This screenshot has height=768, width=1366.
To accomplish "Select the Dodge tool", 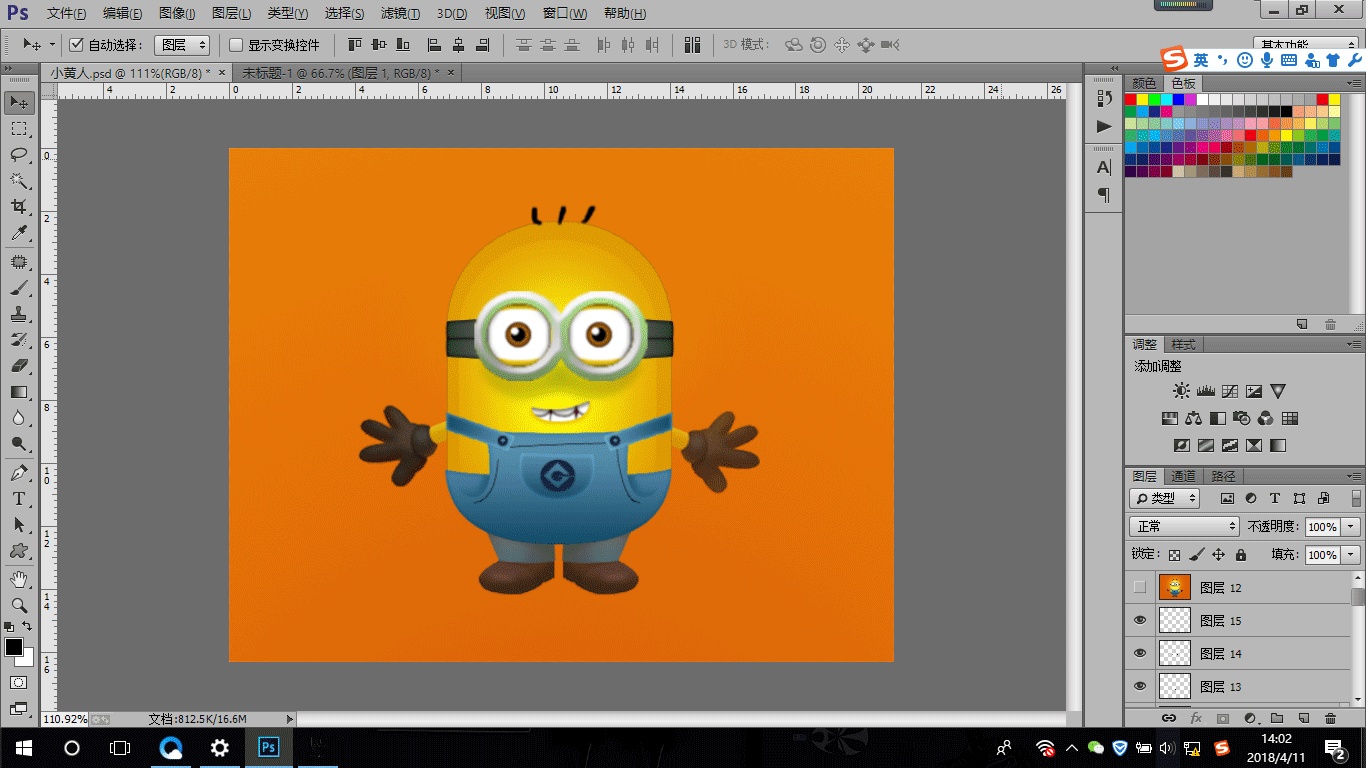I will pos(19,444).
